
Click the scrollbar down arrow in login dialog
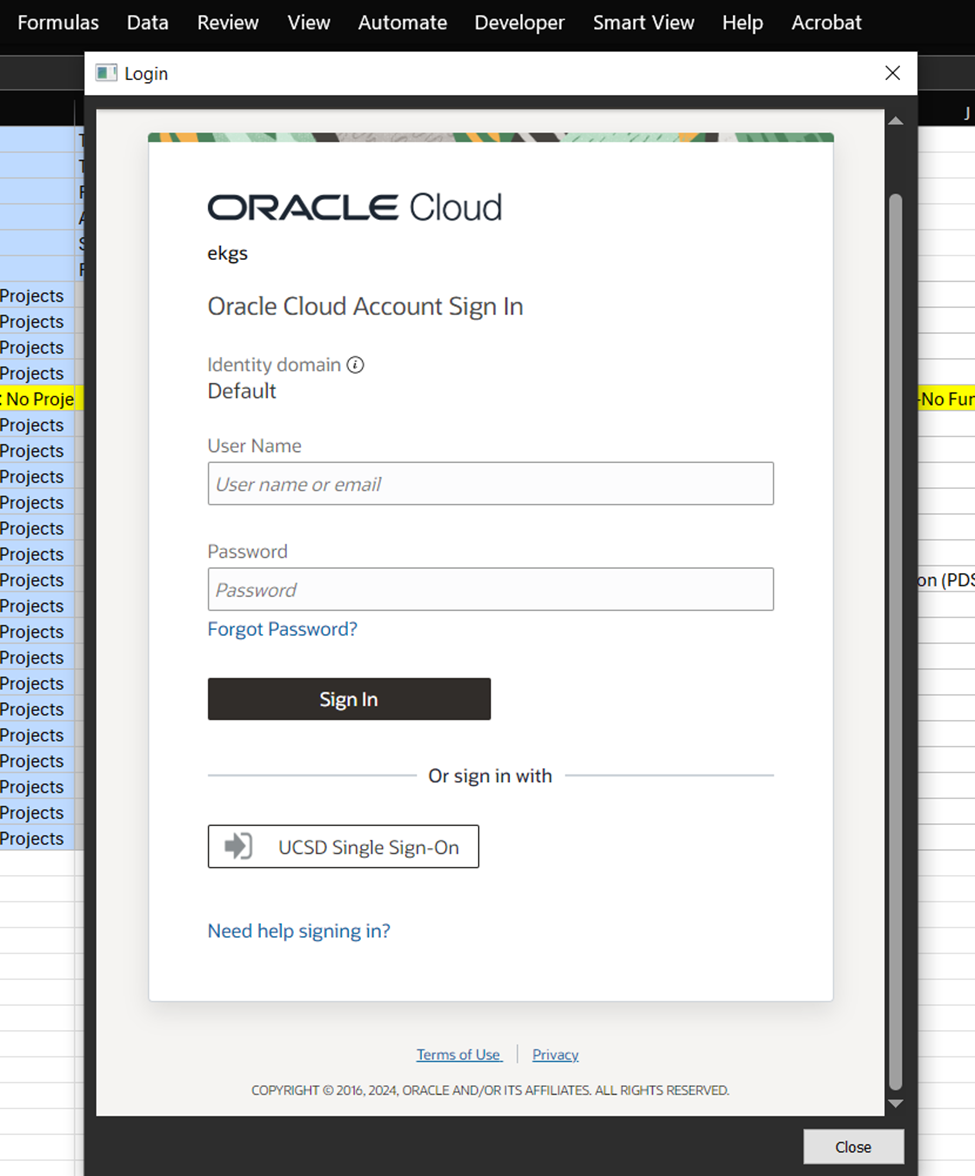896,1103
